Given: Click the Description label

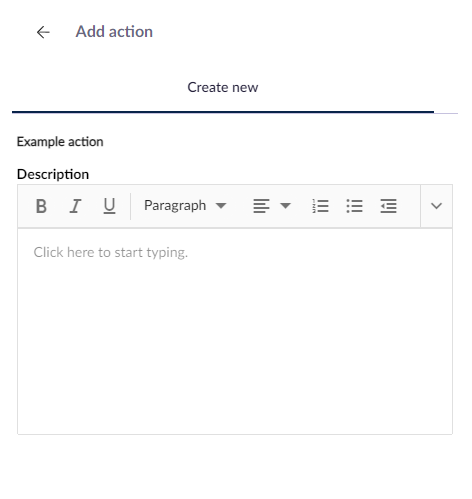Looking at the screenshot, I should (53, 174).
